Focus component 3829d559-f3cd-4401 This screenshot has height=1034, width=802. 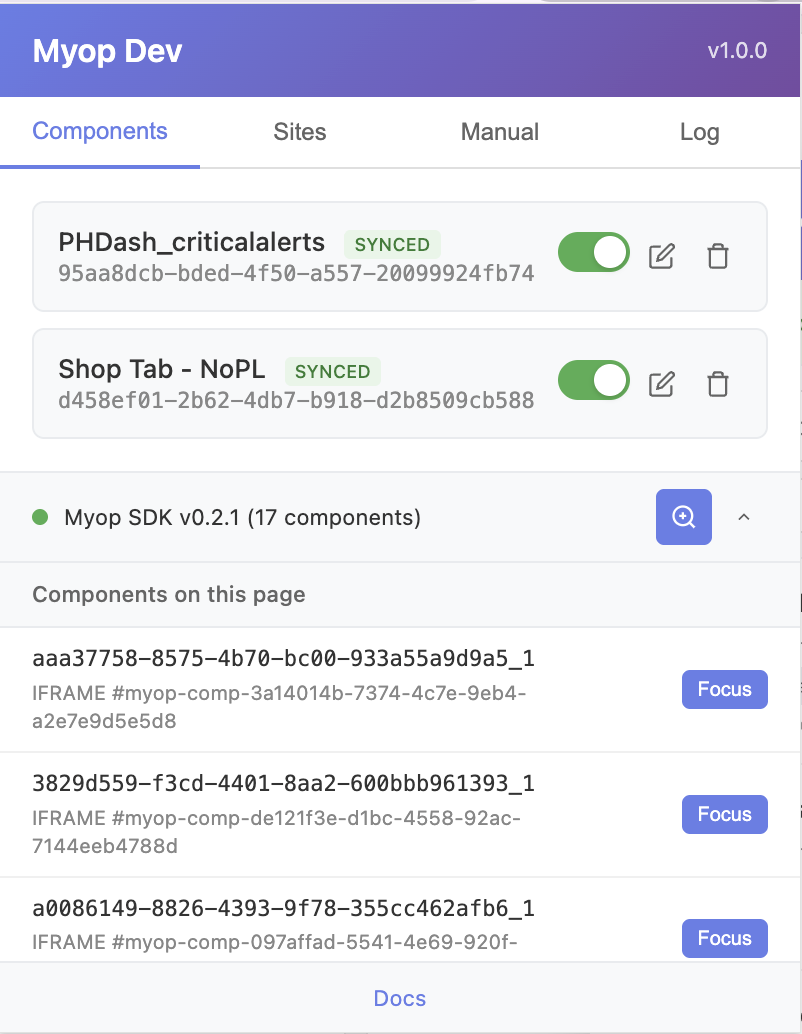(724, 814)
